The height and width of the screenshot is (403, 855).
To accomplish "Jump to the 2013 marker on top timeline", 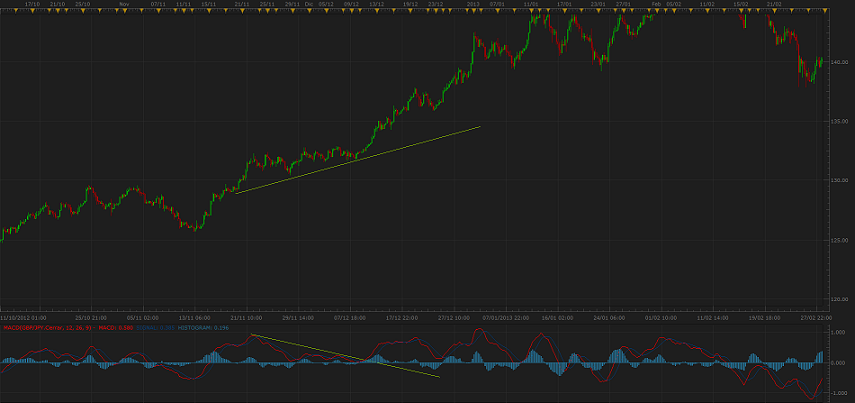I will pyautogui.click(x=473, y=4).
